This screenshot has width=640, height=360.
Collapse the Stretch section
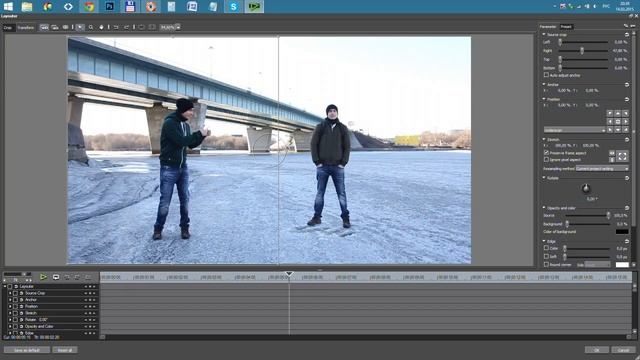tap(544, 140)
